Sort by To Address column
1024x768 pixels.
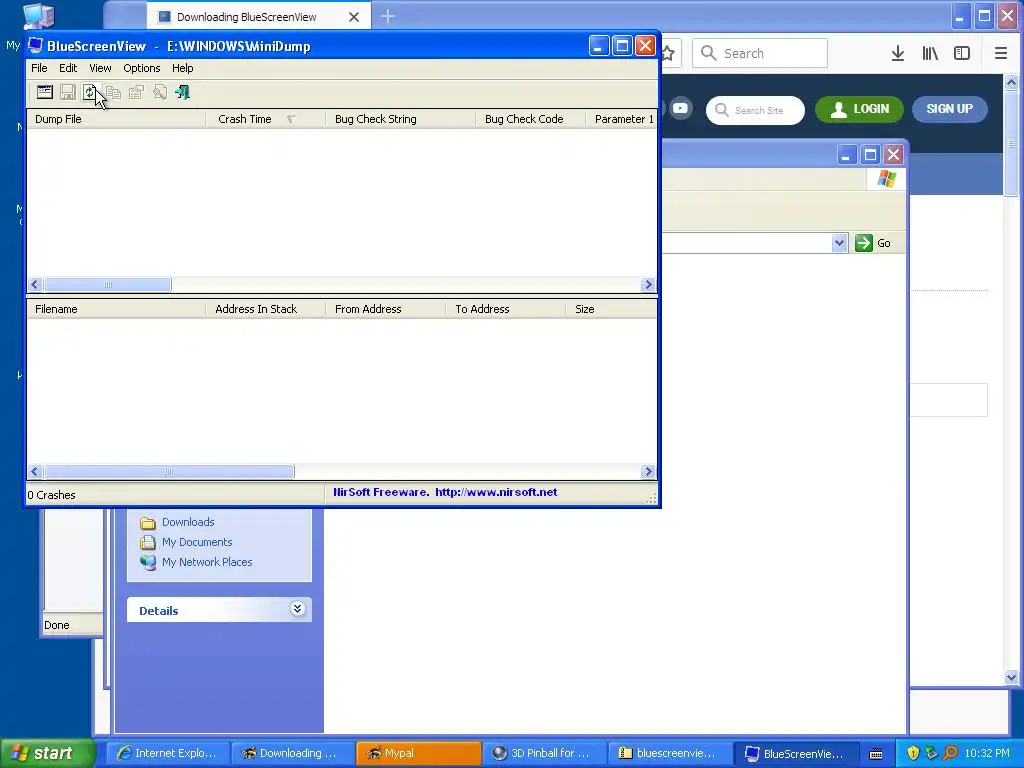(505, 309)
